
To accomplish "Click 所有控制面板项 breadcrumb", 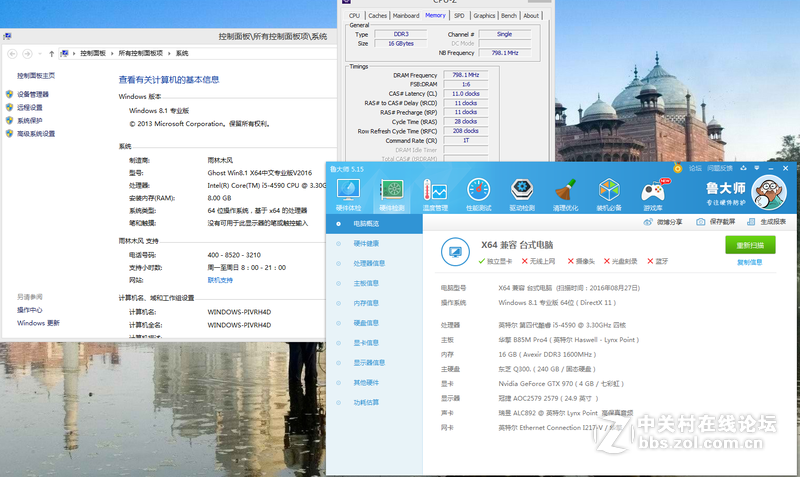I will point(141,54).
